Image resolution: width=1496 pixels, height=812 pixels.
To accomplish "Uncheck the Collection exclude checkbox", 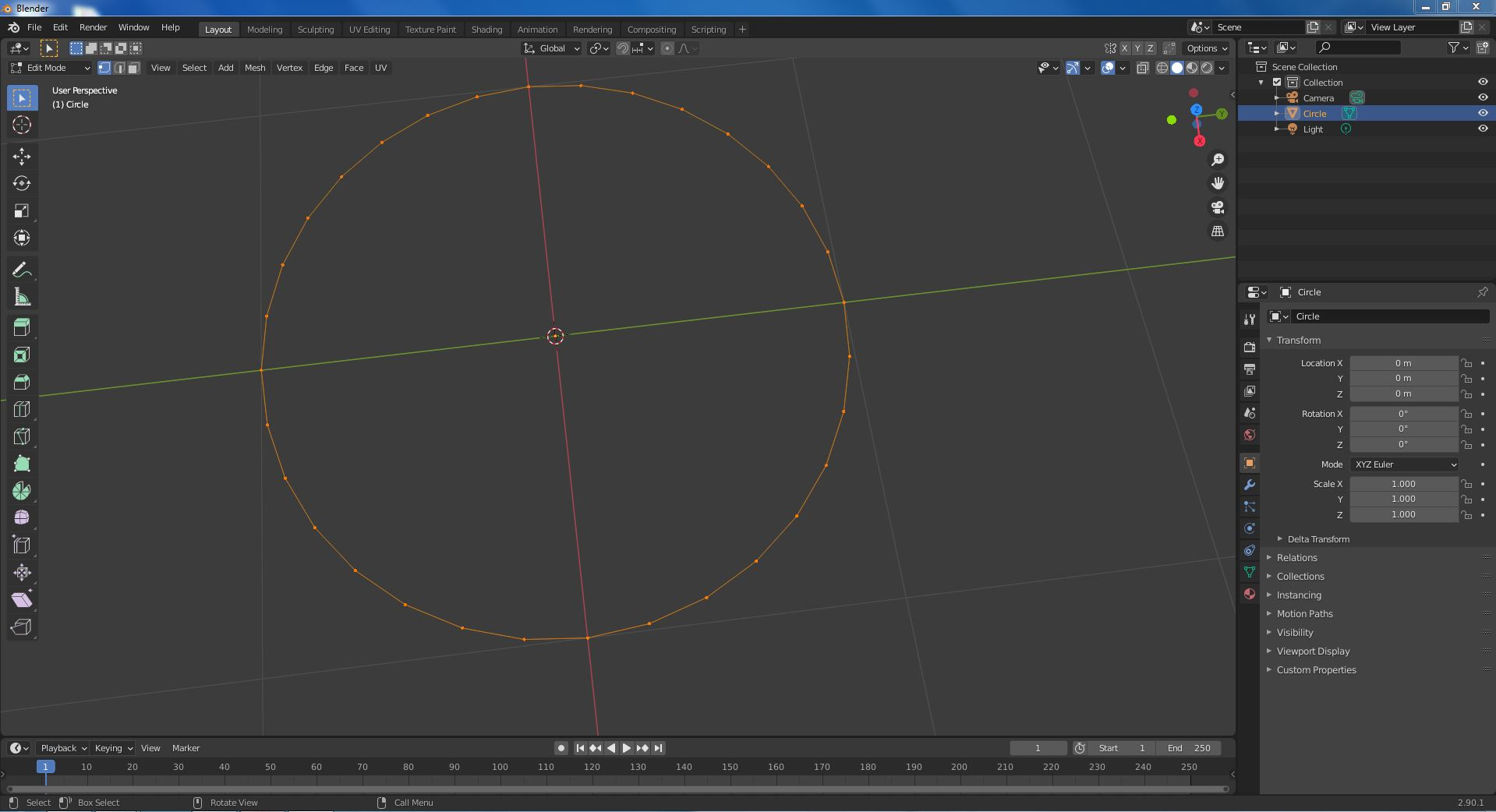I will pos(1277,82).
